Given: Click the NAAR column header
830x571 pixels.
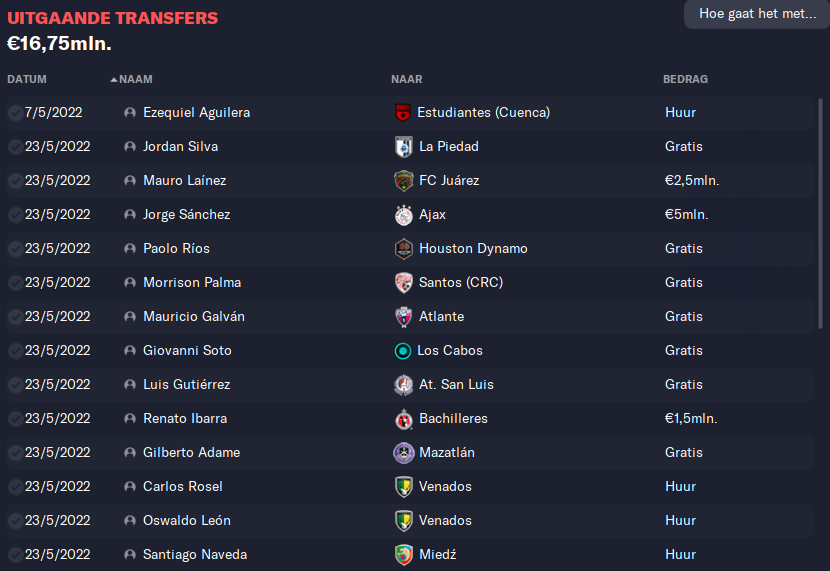Looking at the screenshot, I should (x=407, y=79).
